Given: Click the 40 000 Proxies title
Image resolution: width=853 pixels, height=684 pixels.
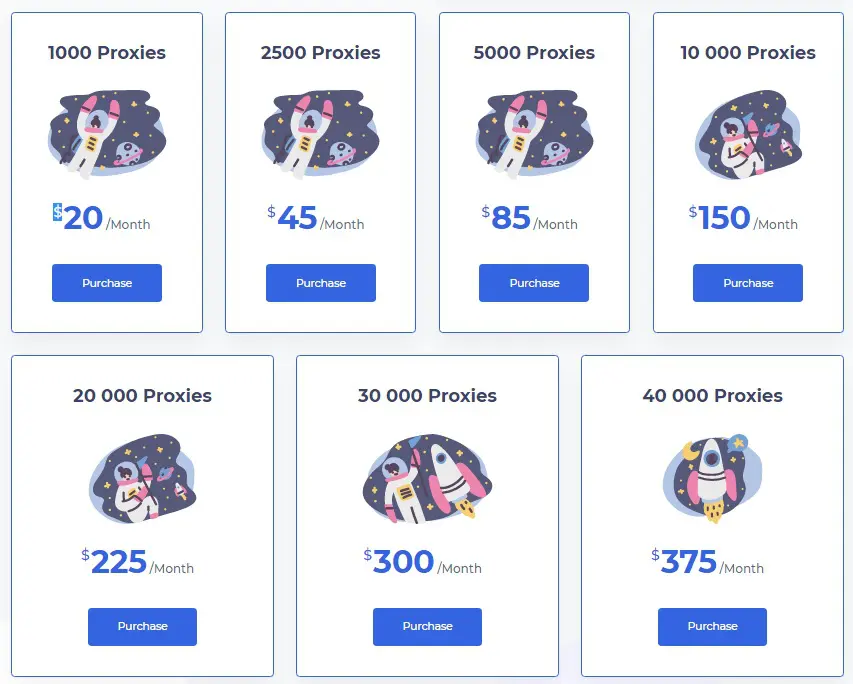Looking at the screenshot, I should point(713,396).
